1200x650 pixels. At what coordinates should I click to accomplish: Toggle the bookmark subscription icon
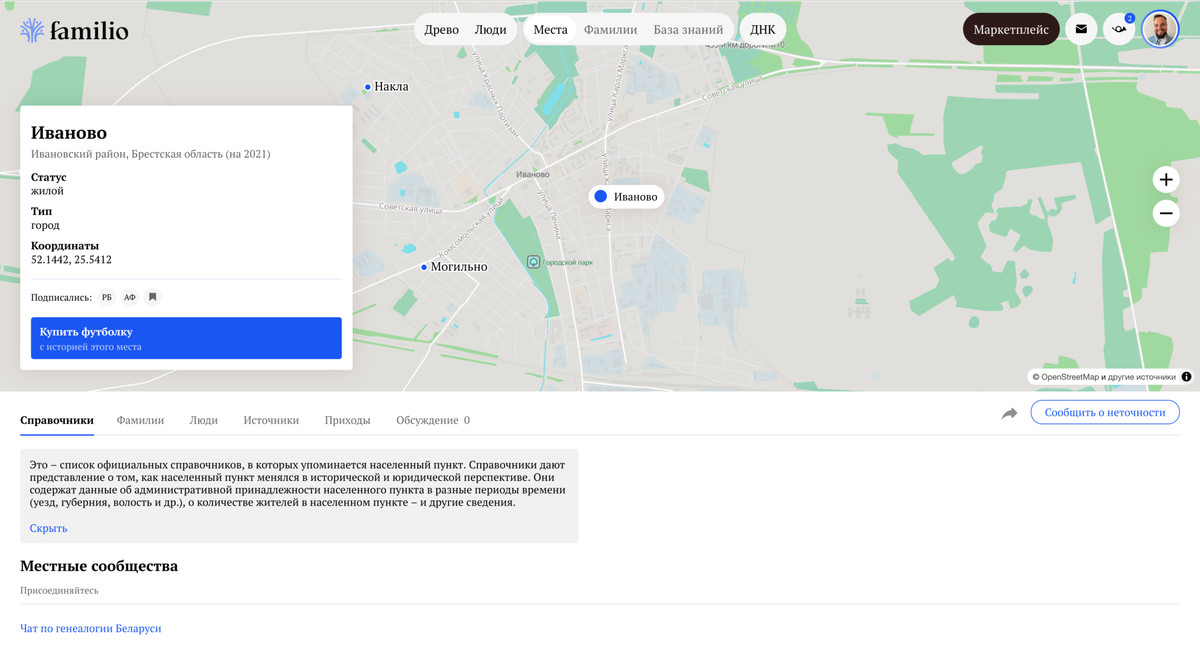(x=152, y=297)
